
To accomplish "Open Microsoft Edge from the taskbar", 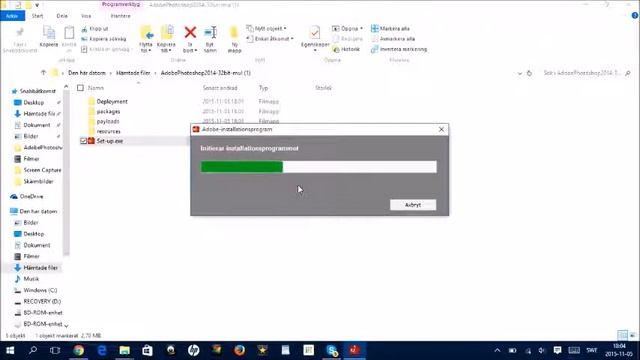I will point(102,350).
